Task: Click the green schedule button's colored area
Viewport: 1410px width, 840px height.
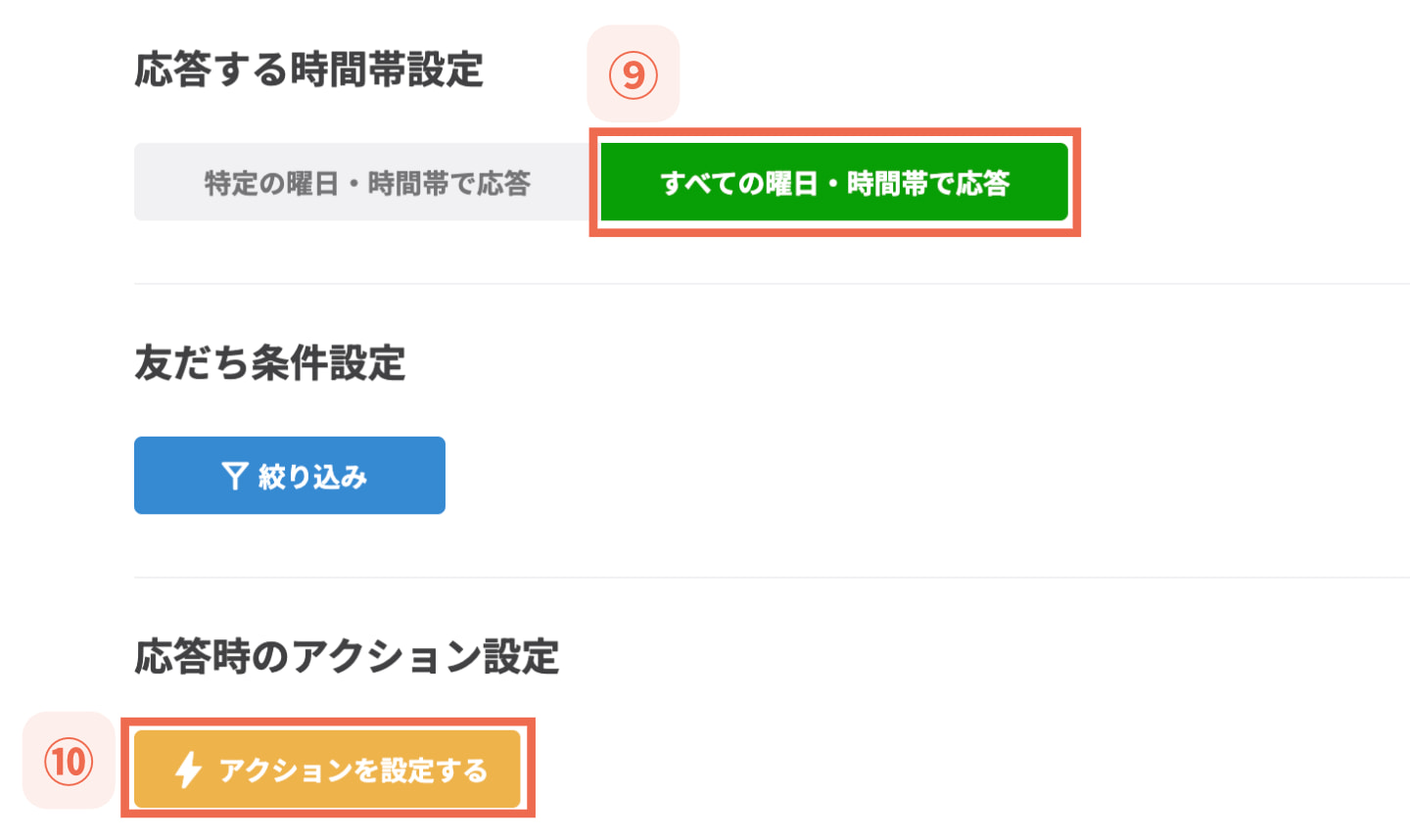Action: pos(834,181)
